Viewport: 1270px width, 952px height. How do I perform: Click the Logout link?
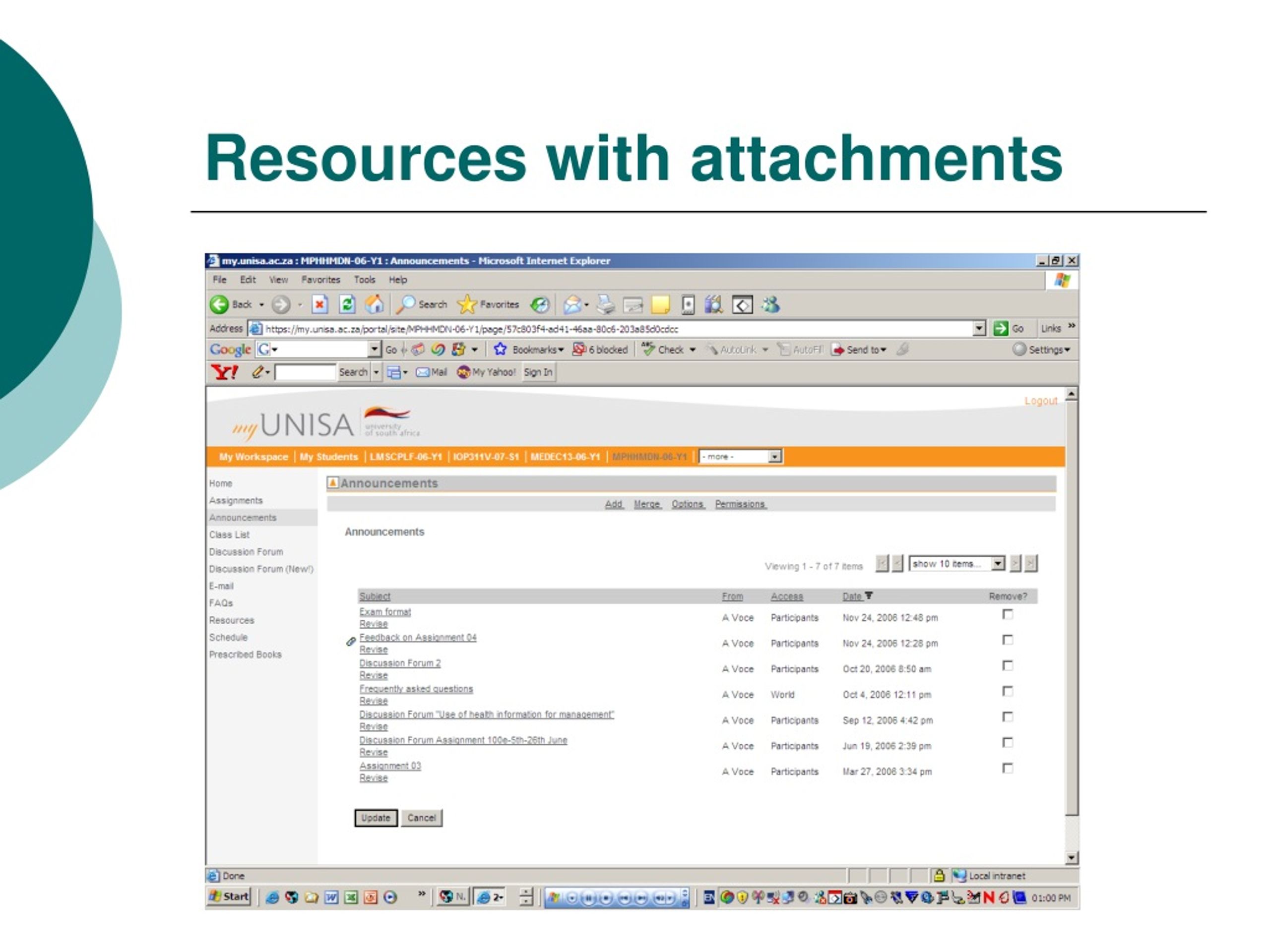click(x=1041, y=401)
